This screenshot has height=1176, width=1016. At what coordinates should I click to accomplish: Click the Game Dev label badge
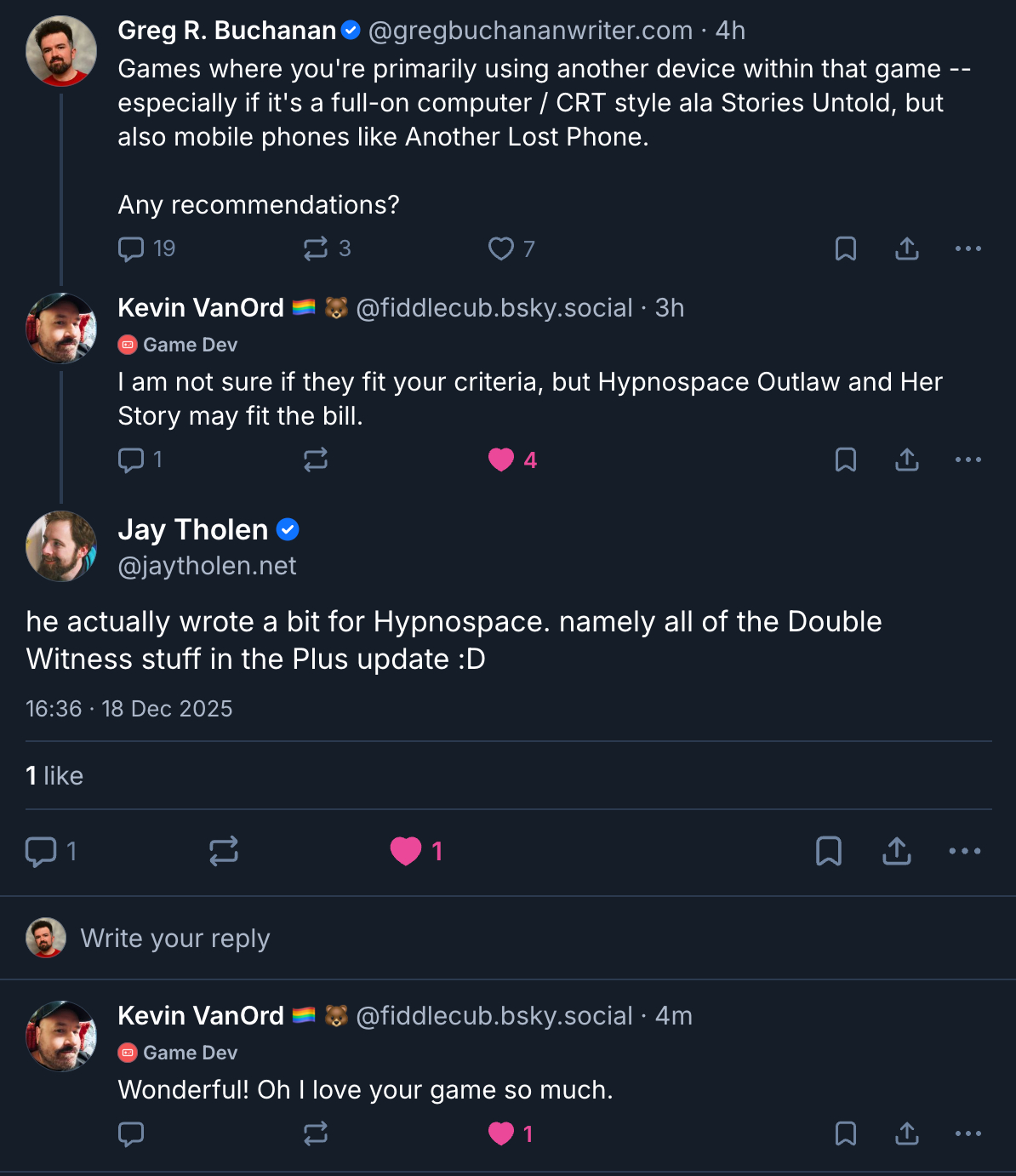click(x=178, y=345)
